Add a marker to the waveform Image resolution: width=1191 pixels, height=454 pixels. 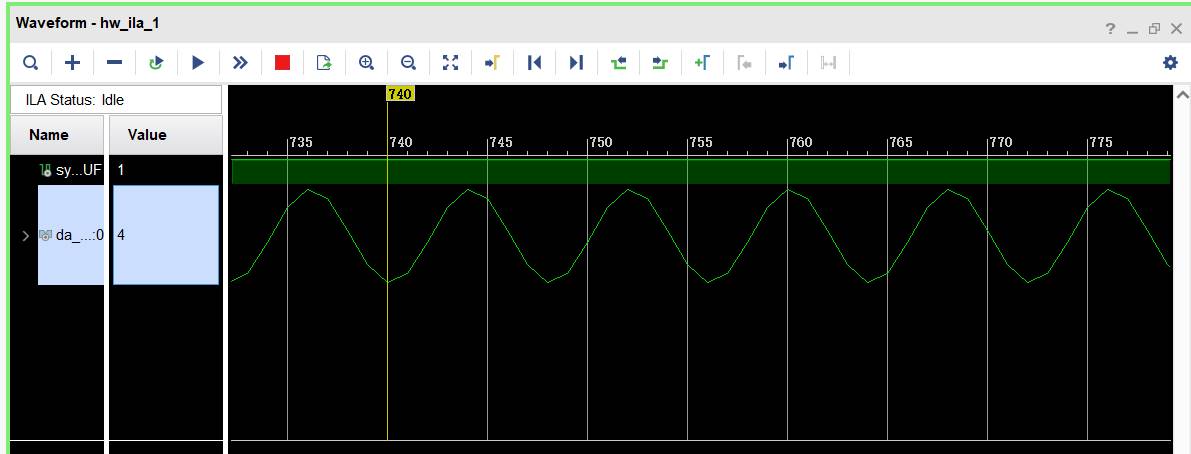click(702, 63)
